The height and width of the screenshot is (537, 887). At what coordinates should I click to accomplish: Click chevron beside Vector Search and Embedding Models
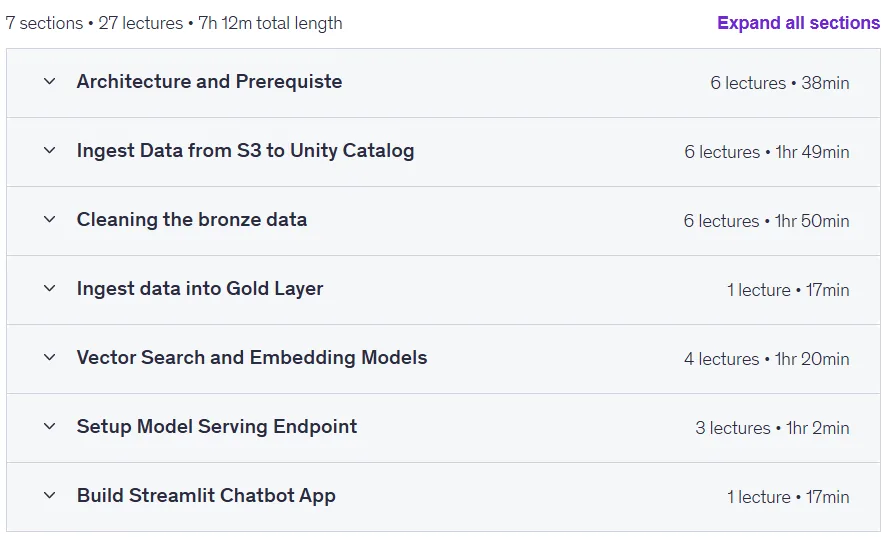pos(50,358)
